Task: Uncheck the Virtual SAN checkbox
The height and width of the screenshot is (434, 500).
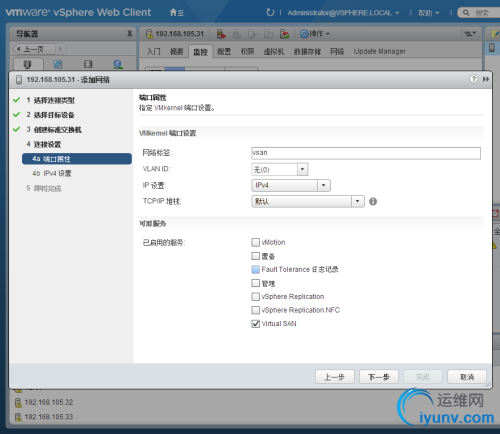Action: (255, 324)
